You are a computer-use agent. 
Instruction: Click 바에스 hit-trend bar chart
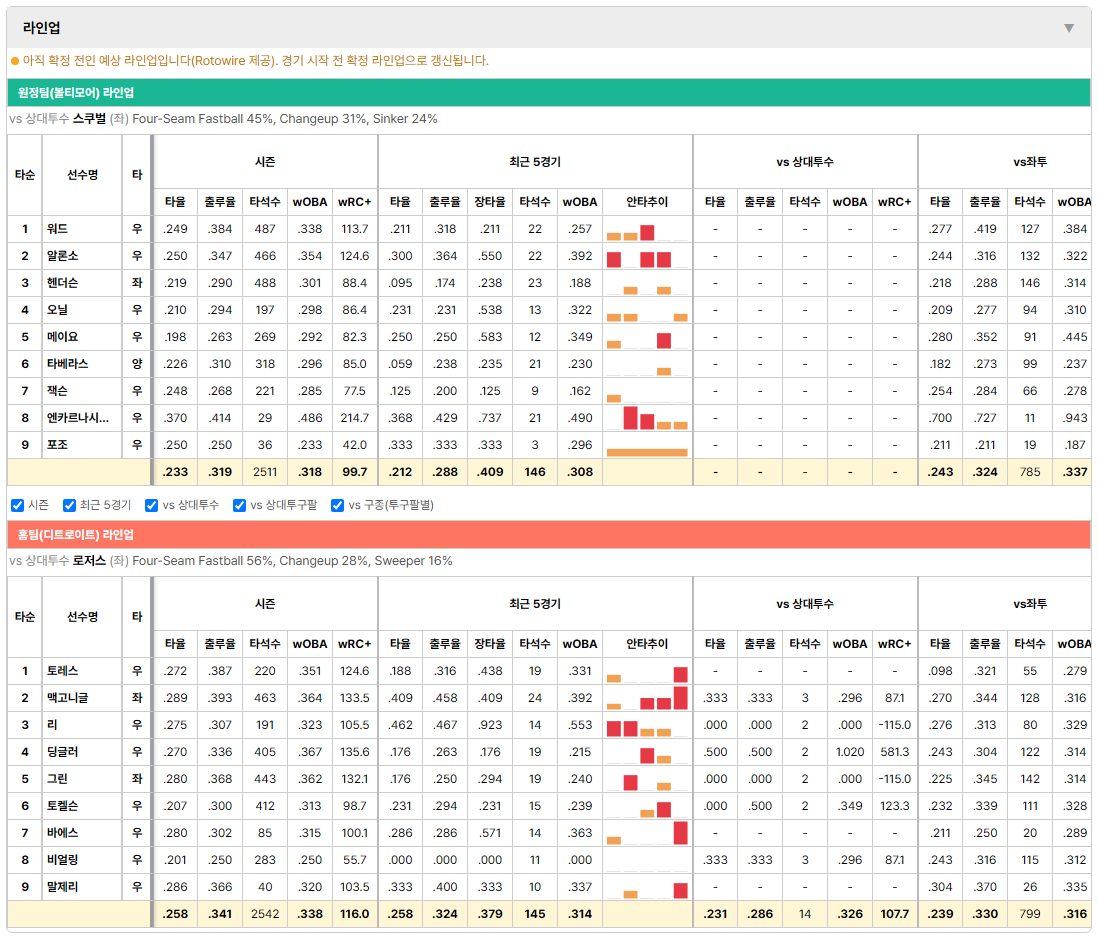(x=647, y=833)
